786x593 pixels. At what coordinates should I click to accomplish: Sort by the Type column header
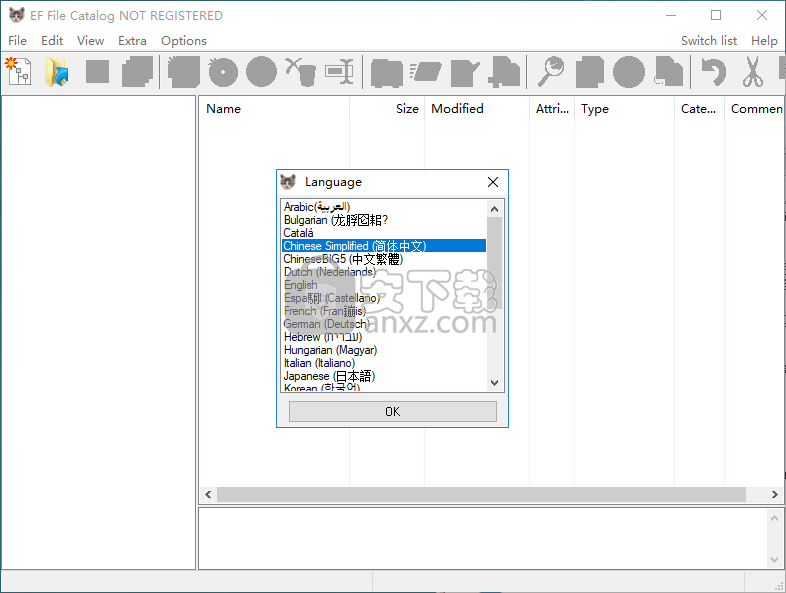pos(625,109)
